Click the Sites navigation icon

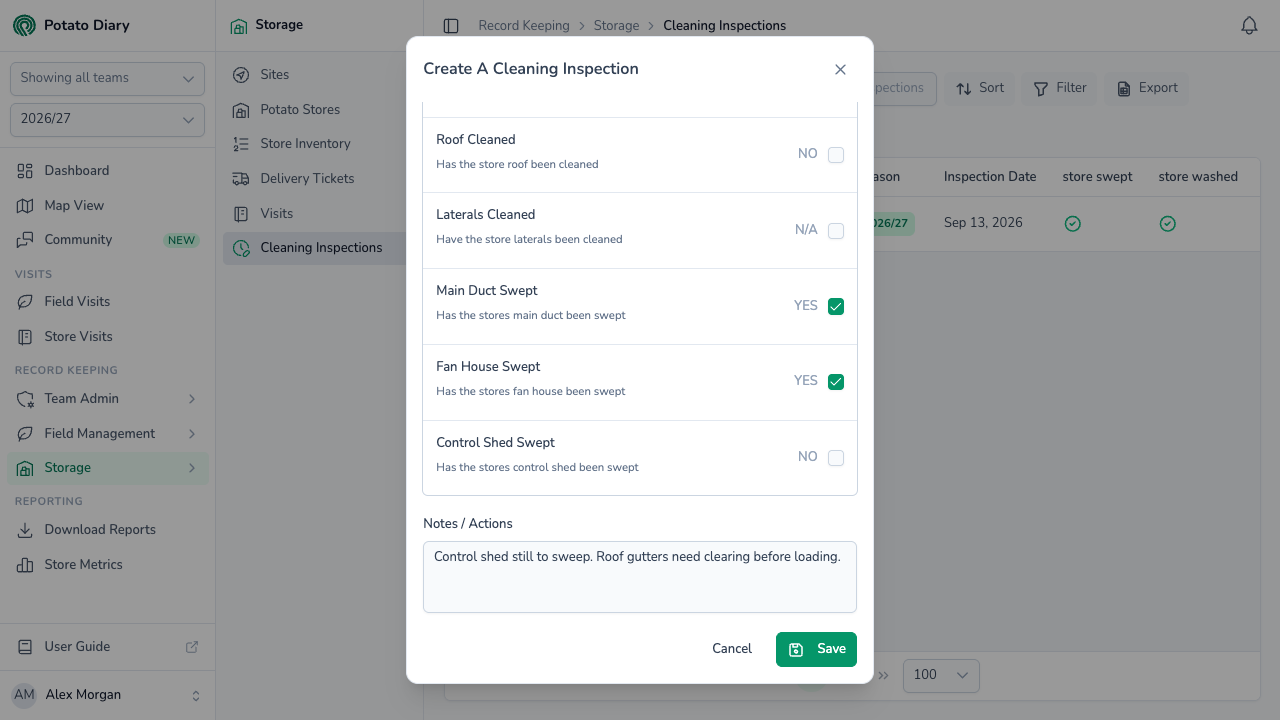point(241,75)
